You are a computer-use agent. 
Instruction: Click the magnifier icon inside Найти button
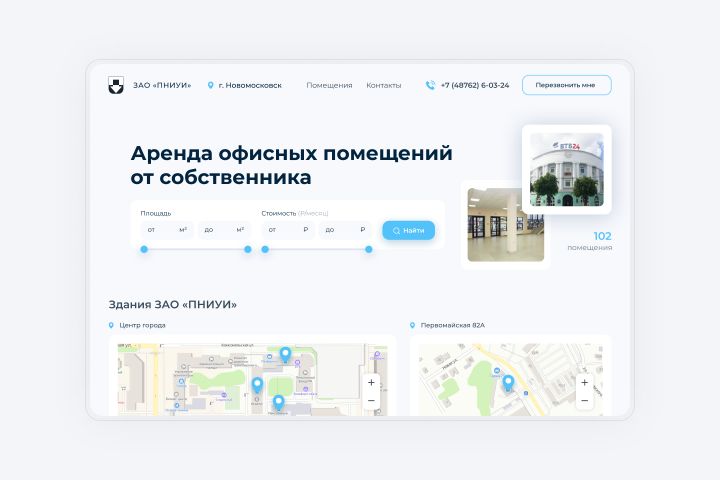396,231
